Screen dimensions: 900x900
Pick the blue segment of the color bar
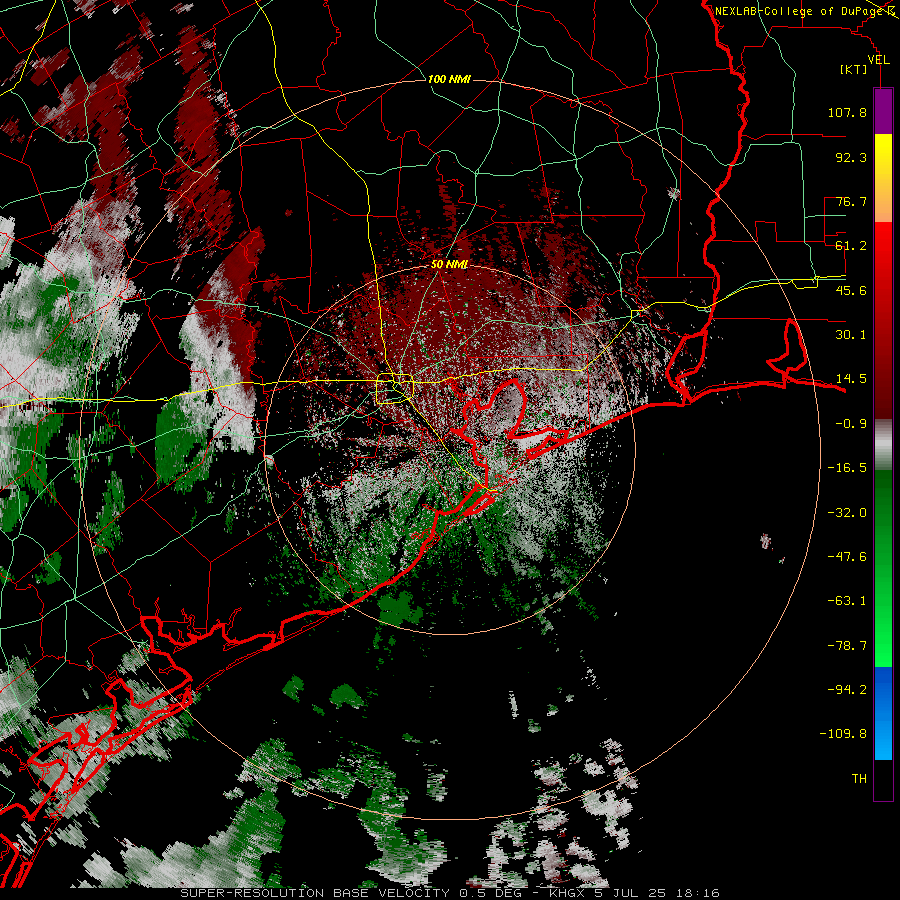tap(883, 713)
